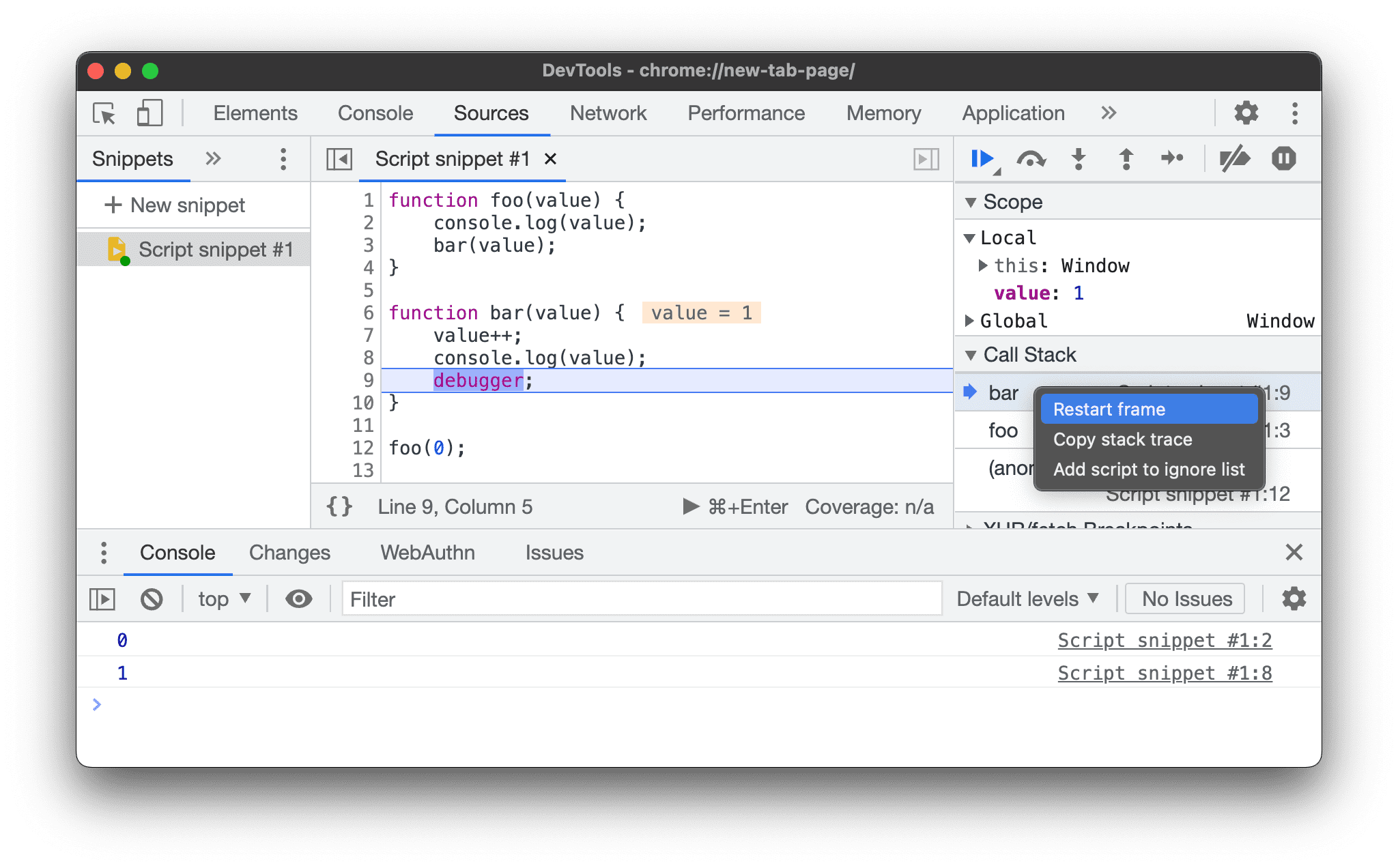Image resolution: width=1398 pixels, height=868 pixels.
Task: Click the Step out of current function icon
Action: click(x=1125, y=160)
